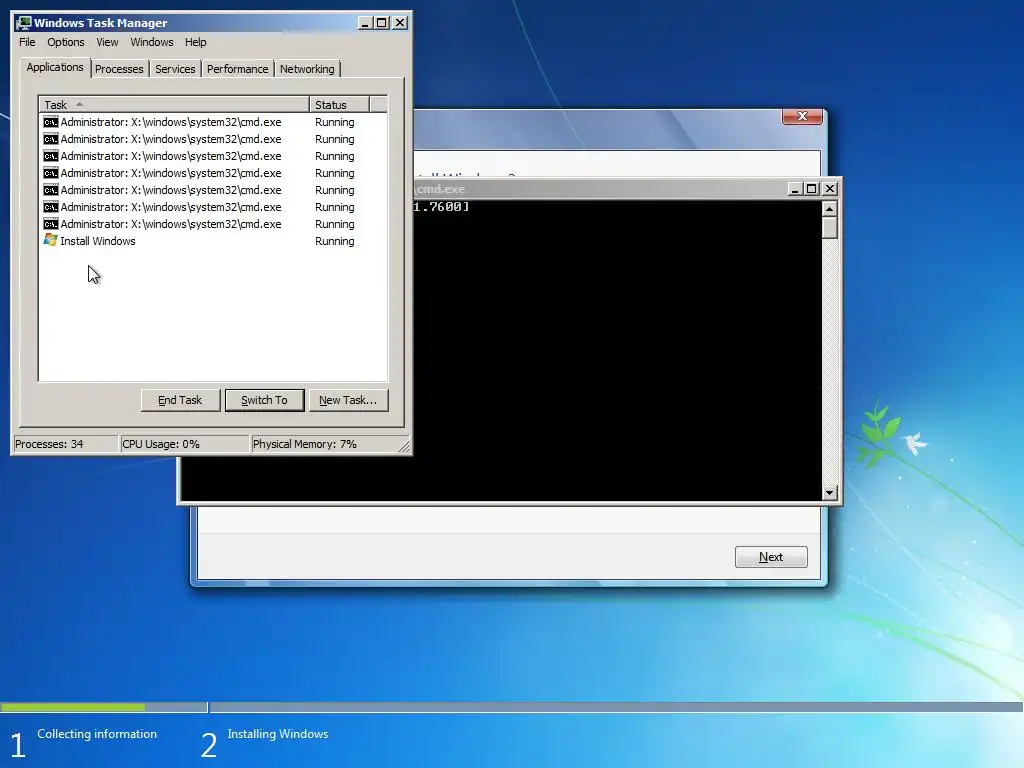Close the cmd.exe window
Viewport: 1024px width, 768px height.
[829, 189]
